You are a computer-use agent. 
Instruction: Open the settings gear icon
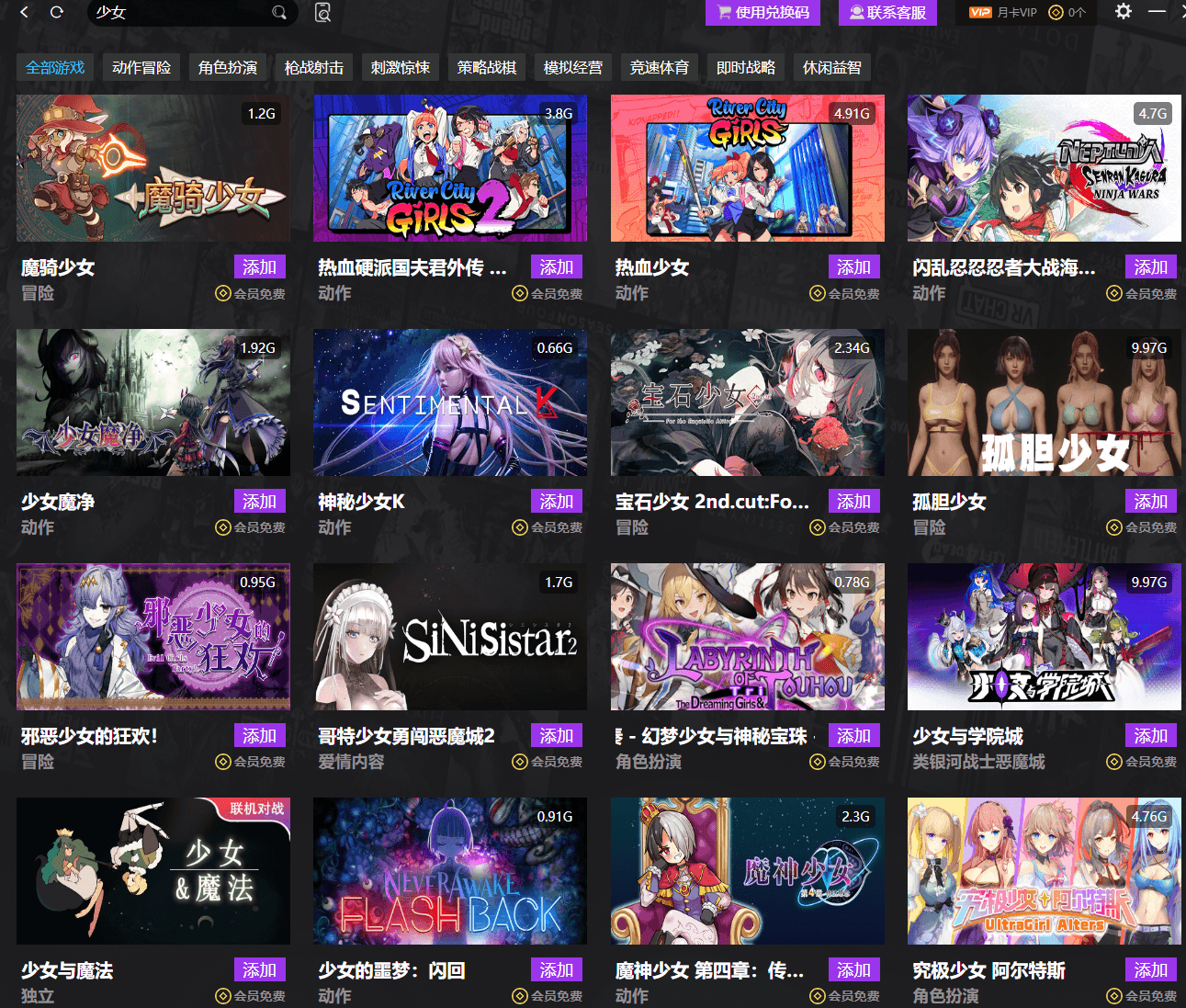pos(1123,11)
